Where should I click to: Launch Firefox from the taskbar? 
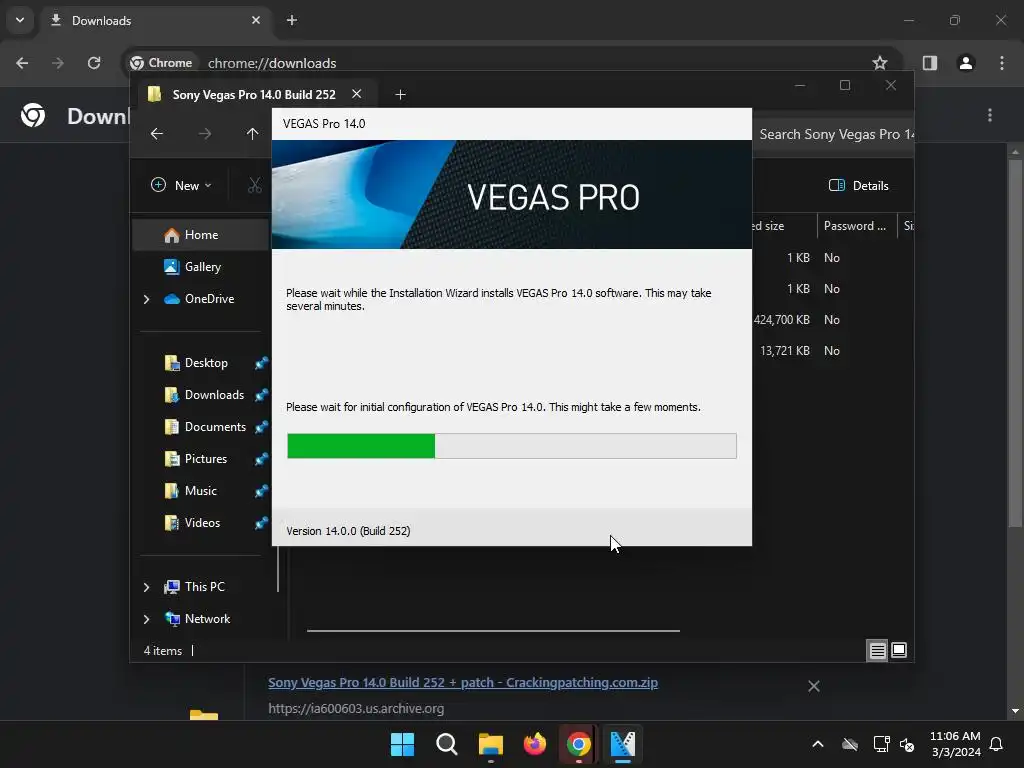[x=535, y=744]
